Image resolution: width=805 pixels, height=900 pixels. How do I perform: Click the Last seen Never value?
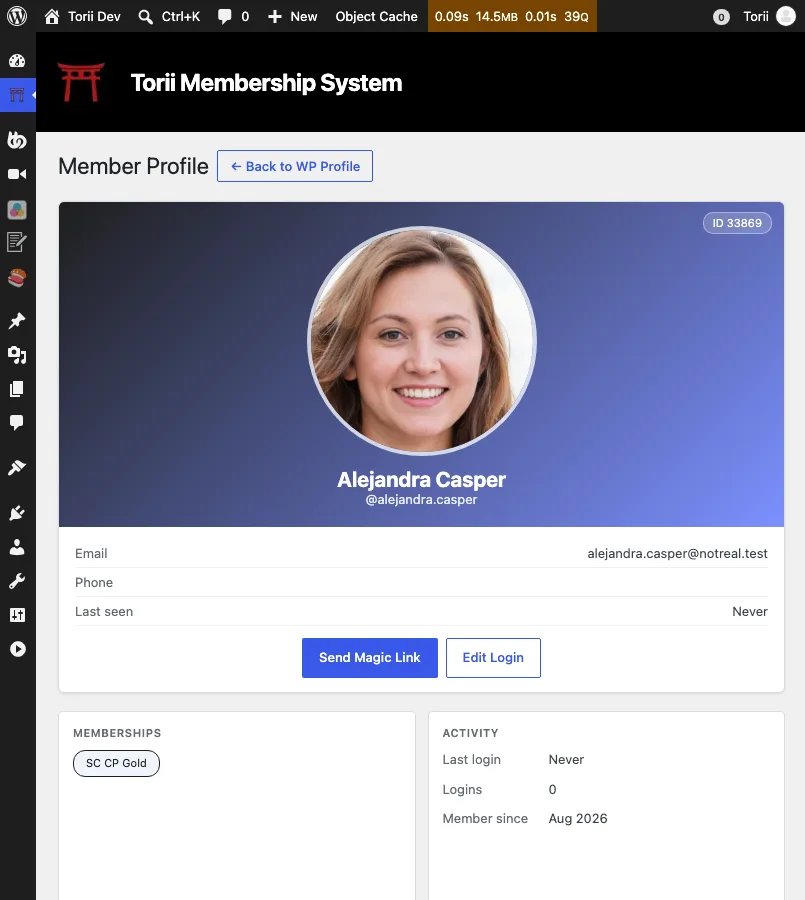750,612
